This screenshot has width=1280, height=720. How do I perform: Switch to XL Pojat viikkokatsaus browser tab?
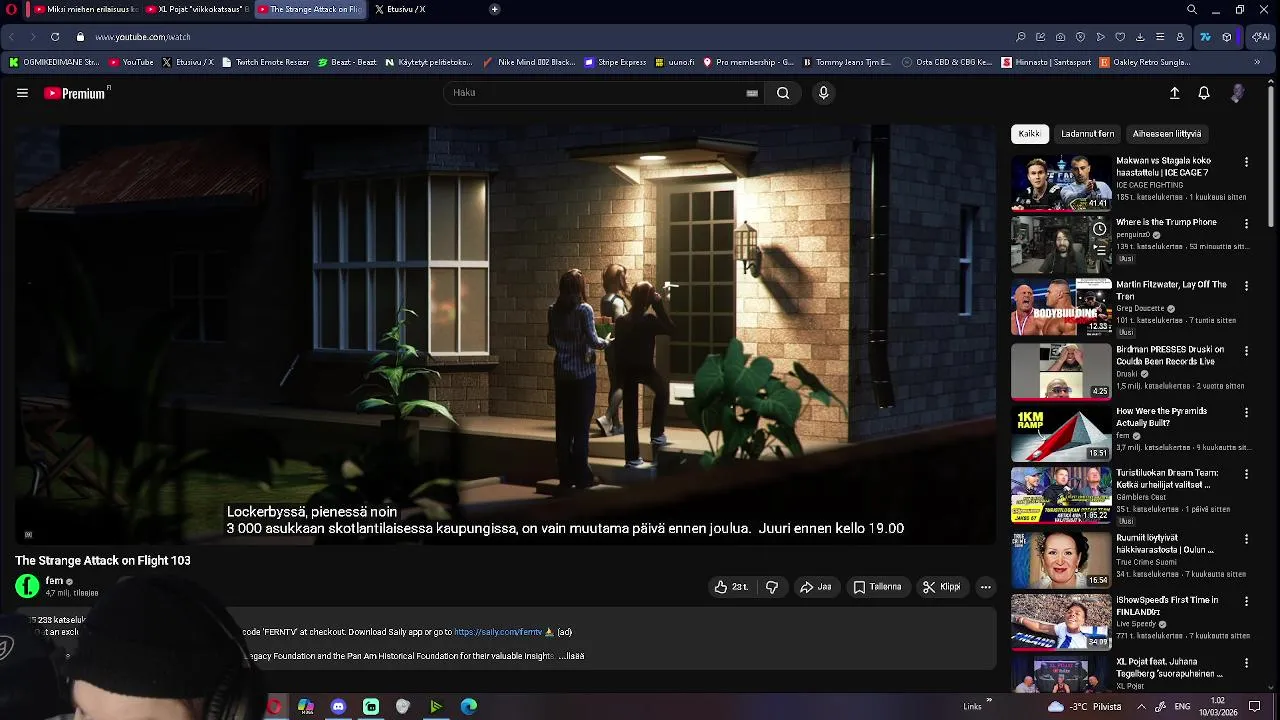tap(196, 9)
